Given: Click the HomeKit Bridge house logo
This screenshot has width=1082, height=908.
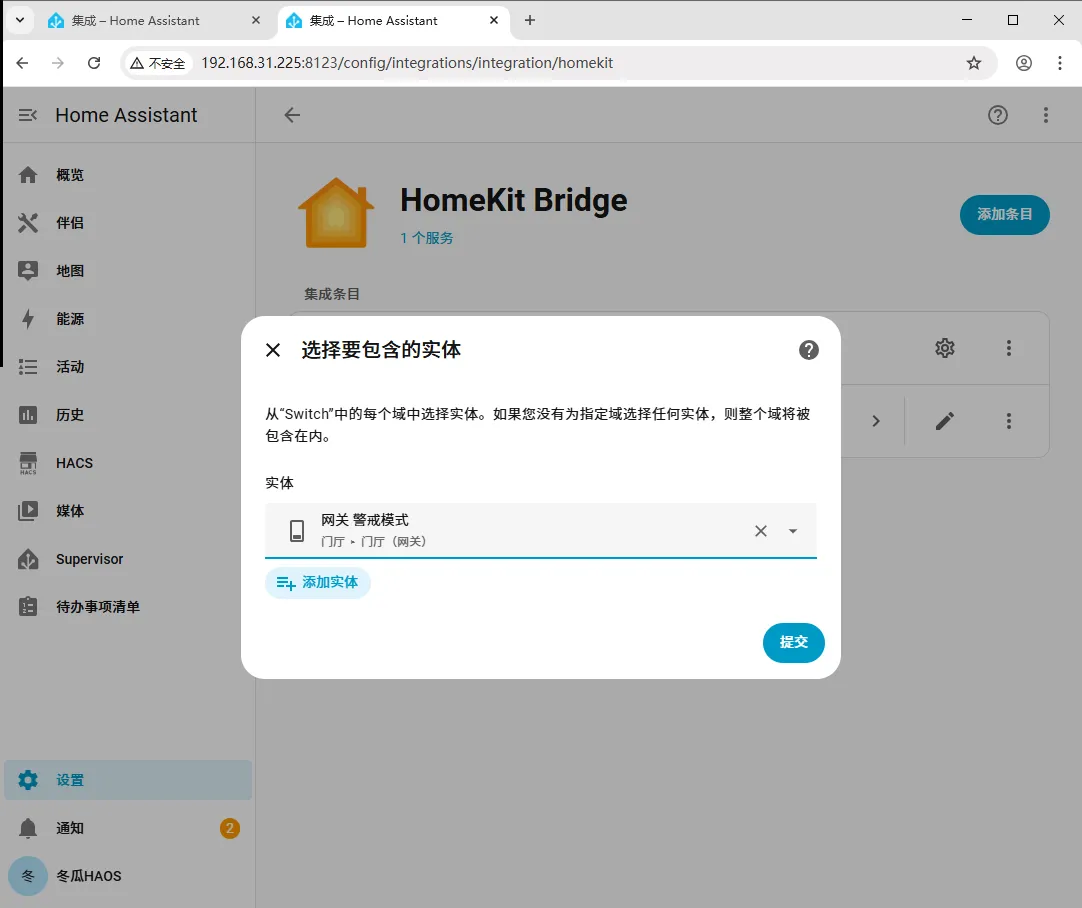Looking at the screenshot, I should tap(335, 213).
